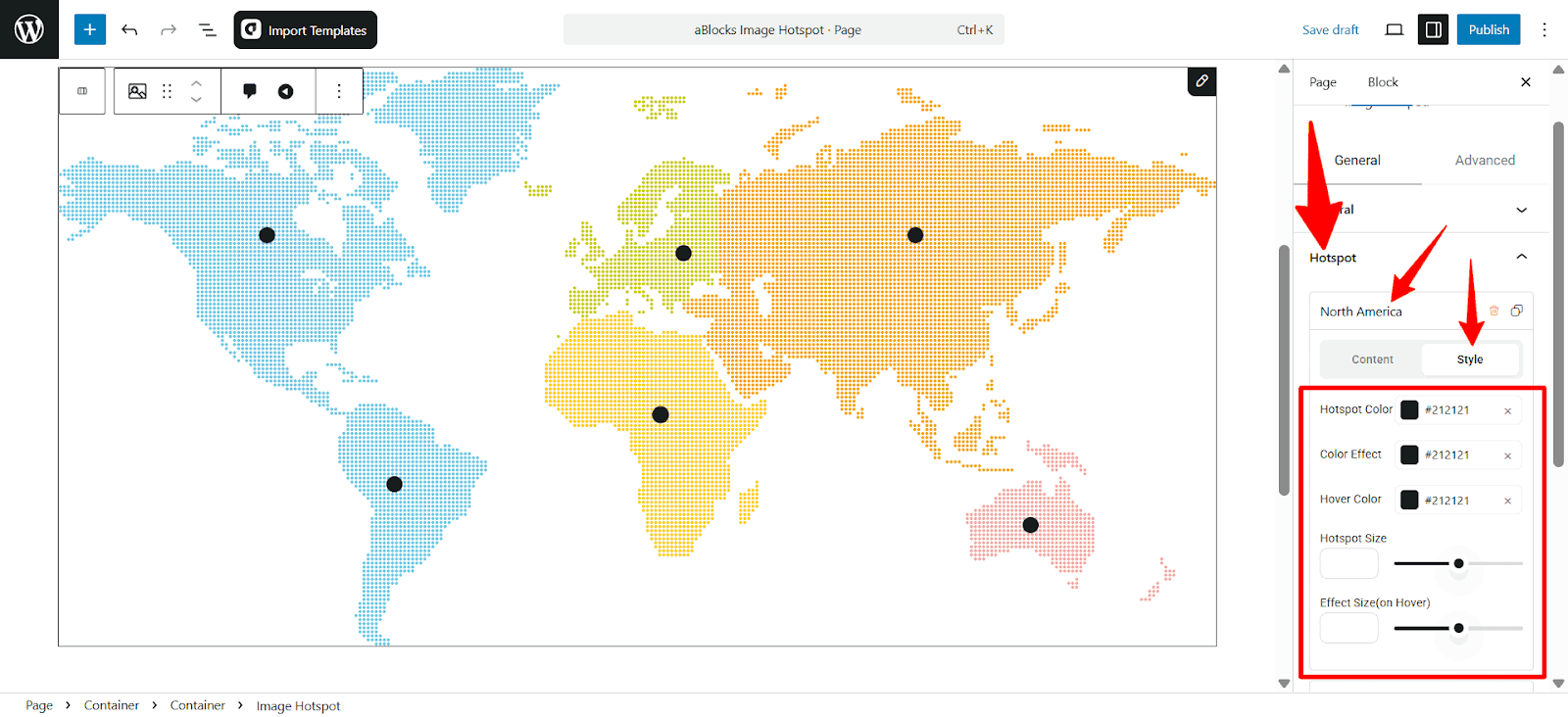This screenshot has height=717, width=1568.
Task: Toggle the settings sidebar
Action: (1433, 29)
